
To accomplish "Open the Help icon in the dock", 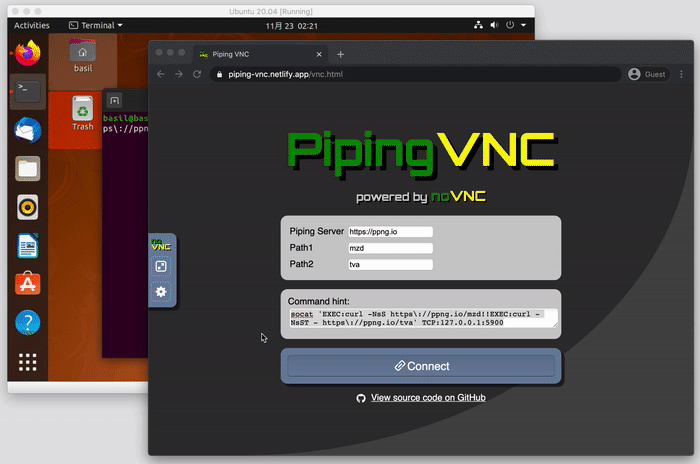I will click(28, 322).
